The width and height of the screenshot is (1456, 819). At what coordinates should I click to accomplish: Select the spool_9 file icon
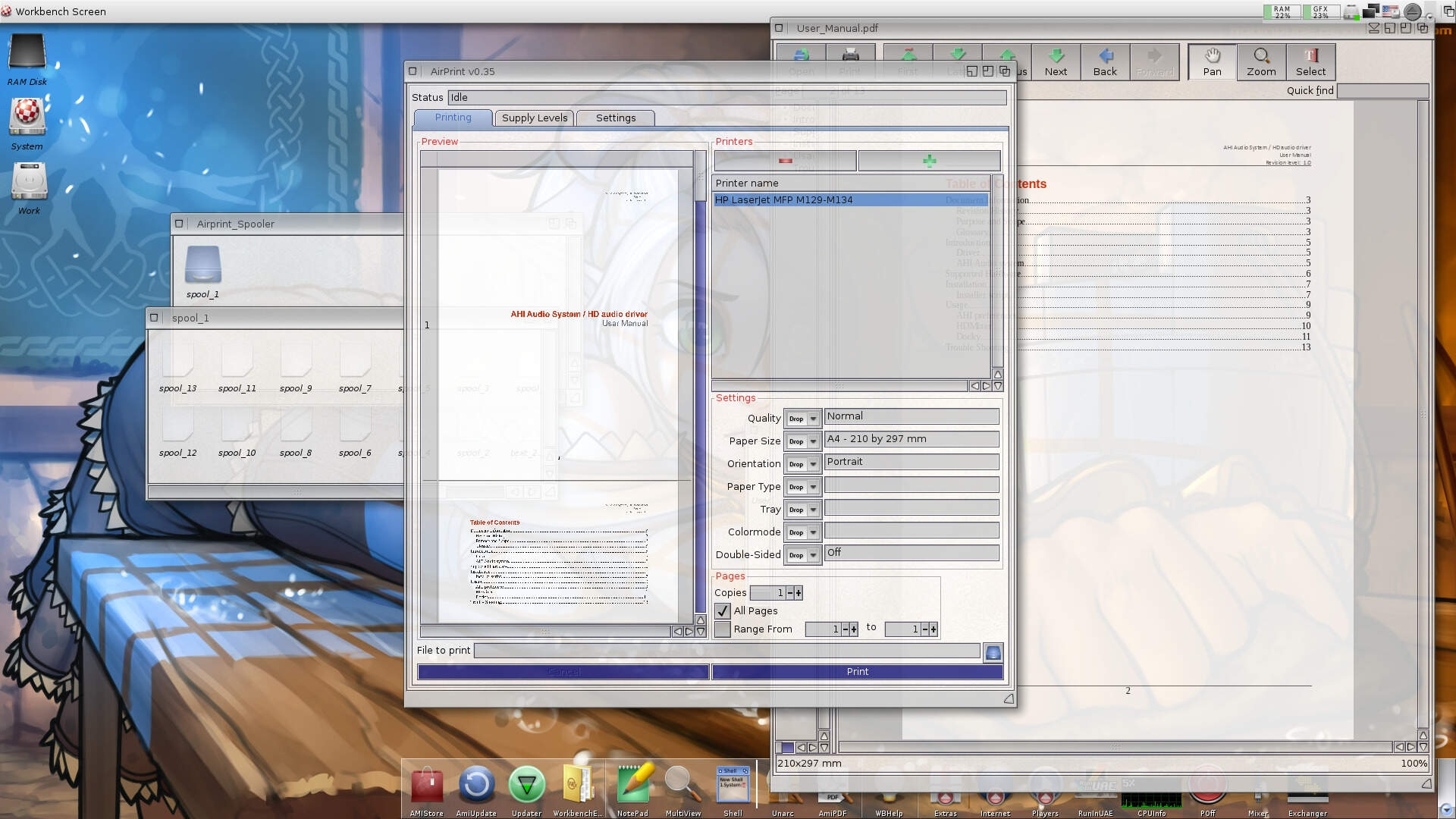point(296,359)
